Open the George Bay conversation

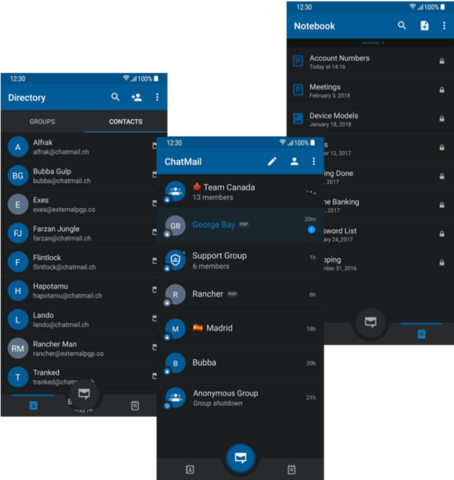pyautogui.click(x=240, y=226)
